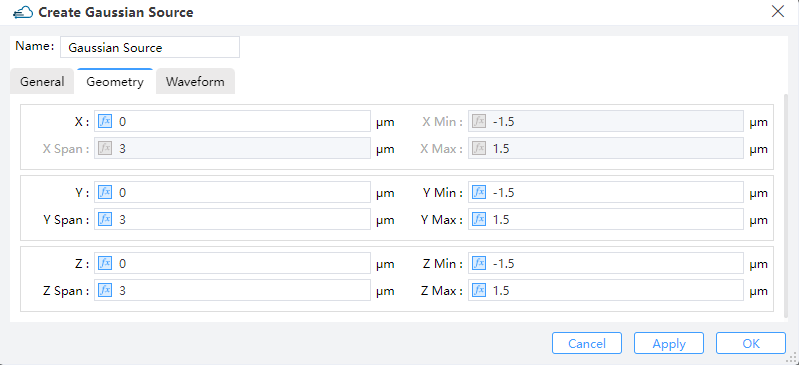Open fx expression for Y Span
The image size is (799, 365).
(x=105, y=219)
